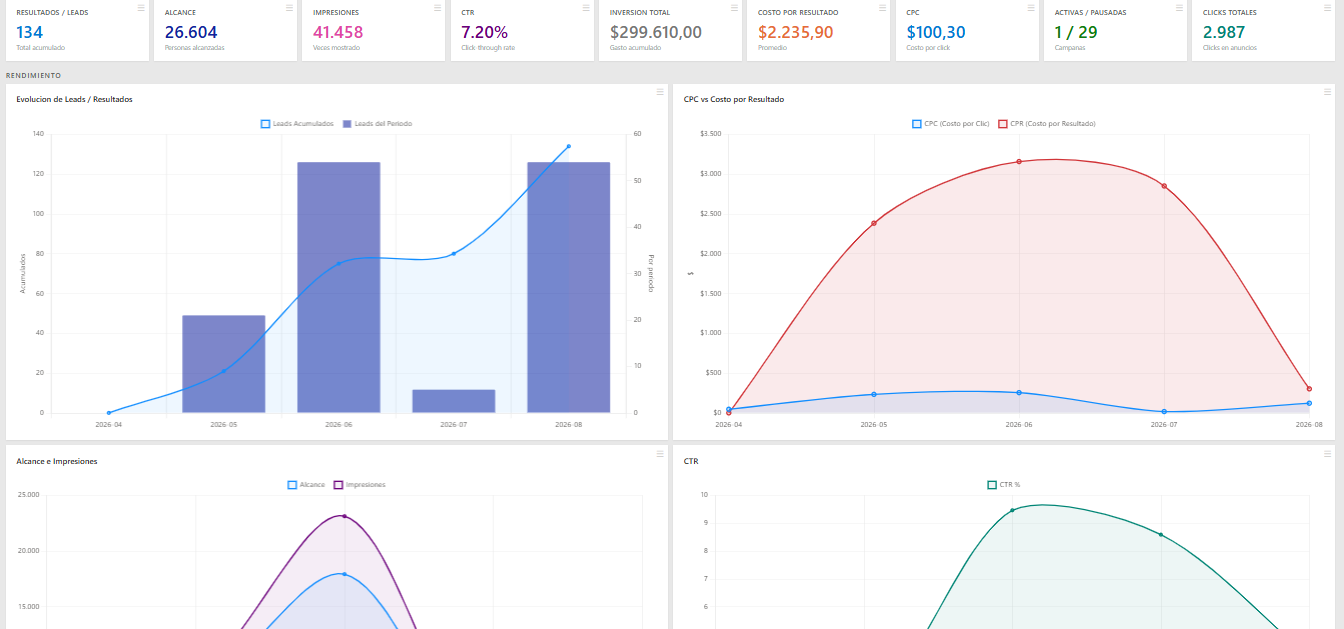
Task: Select the CPC data point at 2026-08
Action: [1309, 403]
